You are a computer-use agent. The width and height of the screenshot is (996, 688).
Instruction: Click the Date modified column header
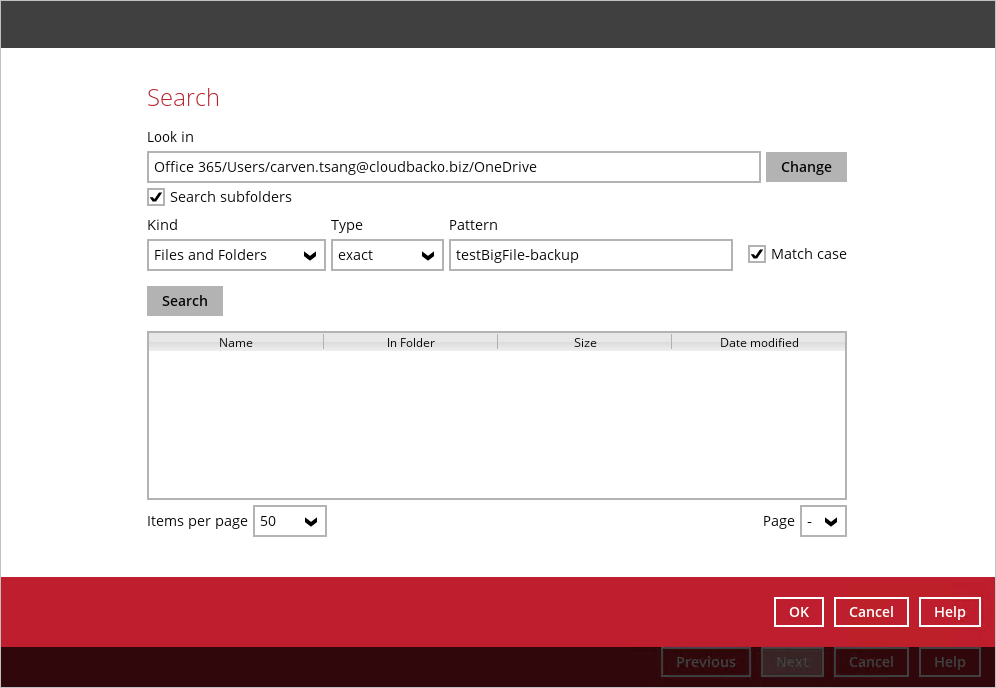pos(759,342)
